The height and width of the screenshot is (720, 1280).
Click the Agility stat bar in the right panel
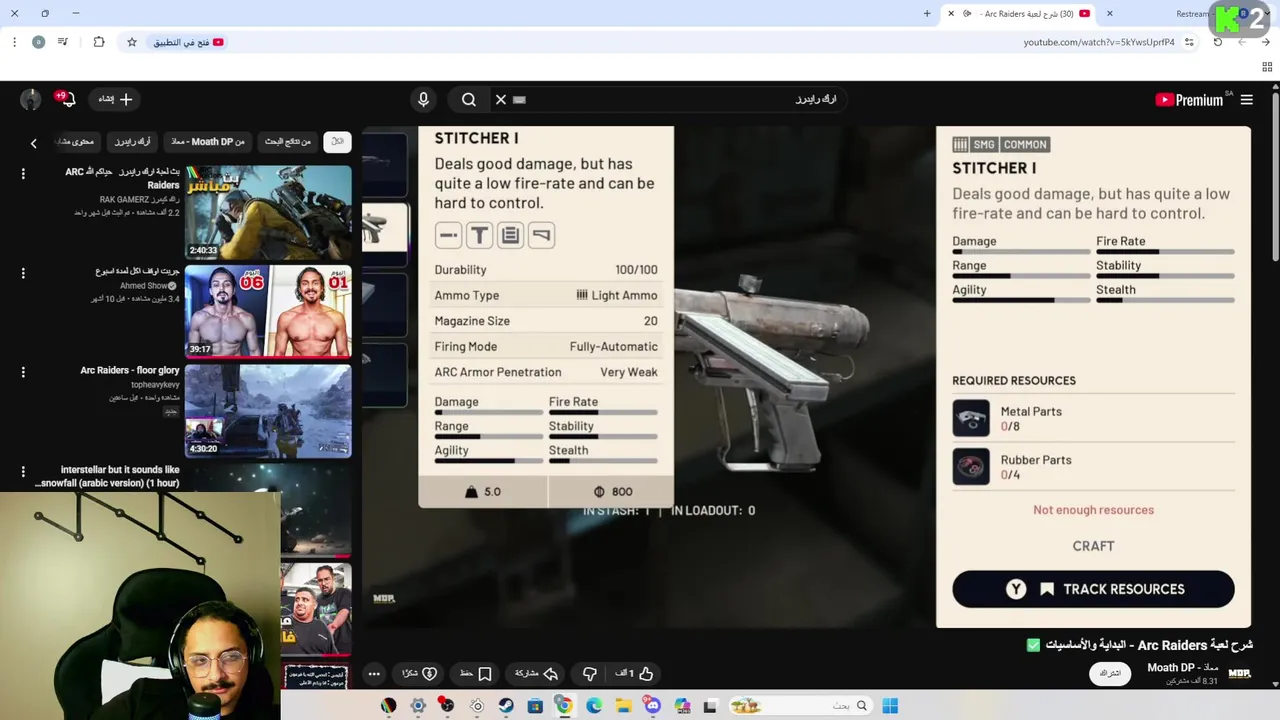coord(1021,300)
